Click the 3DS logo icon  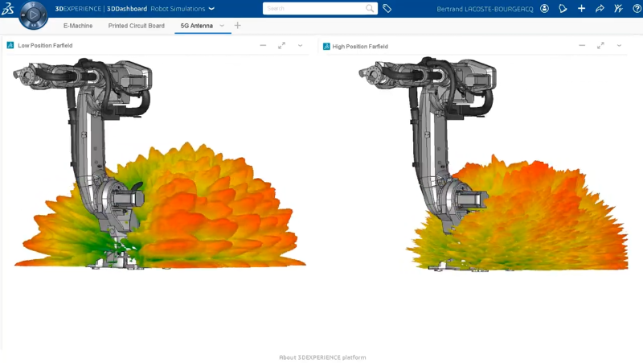(x=8, y=8)
